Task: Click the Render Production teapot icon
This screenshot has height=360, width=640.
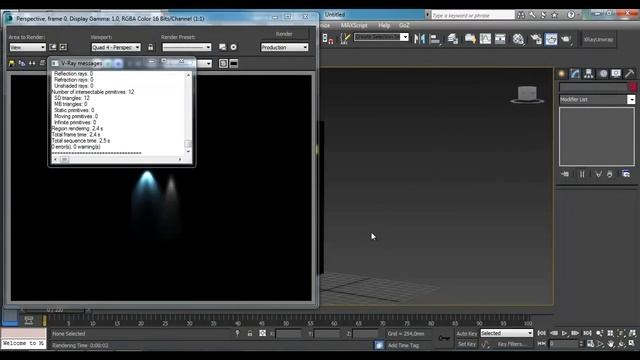Action: 566,39
